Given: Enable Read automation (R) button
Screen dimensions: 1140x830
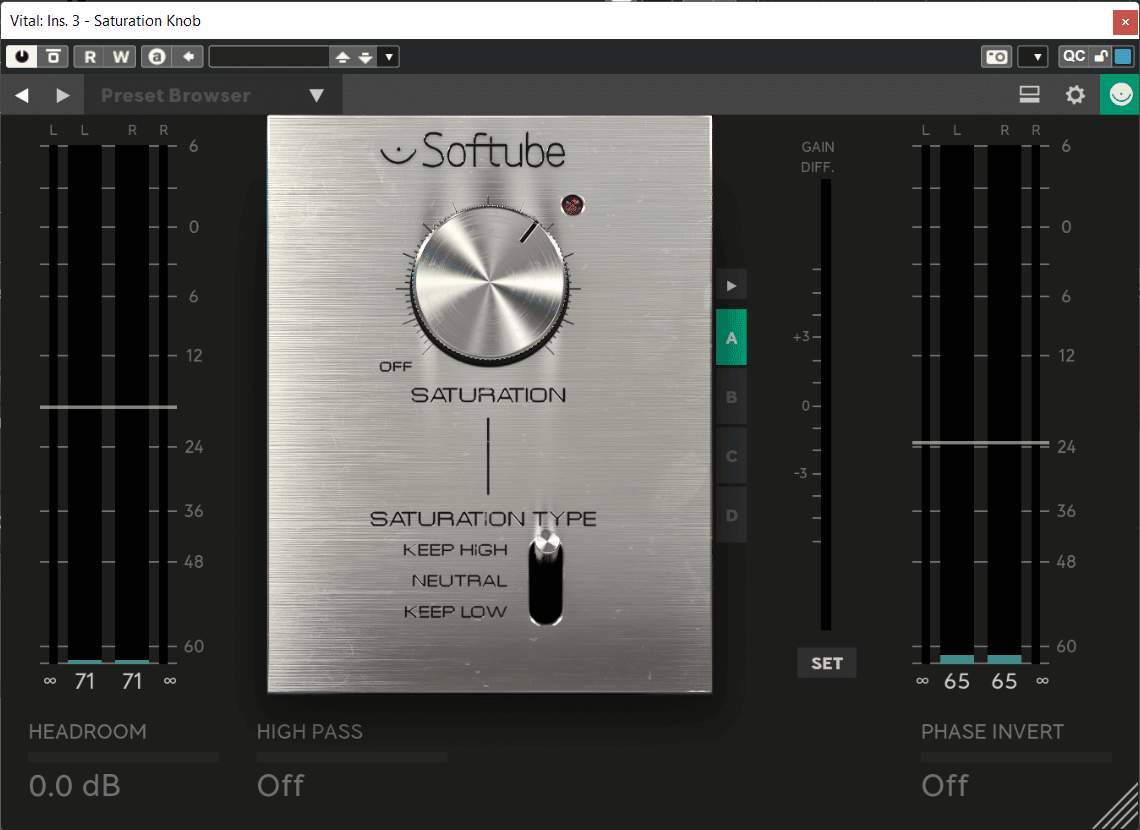Looking at the screenshot, I should 89,57.
